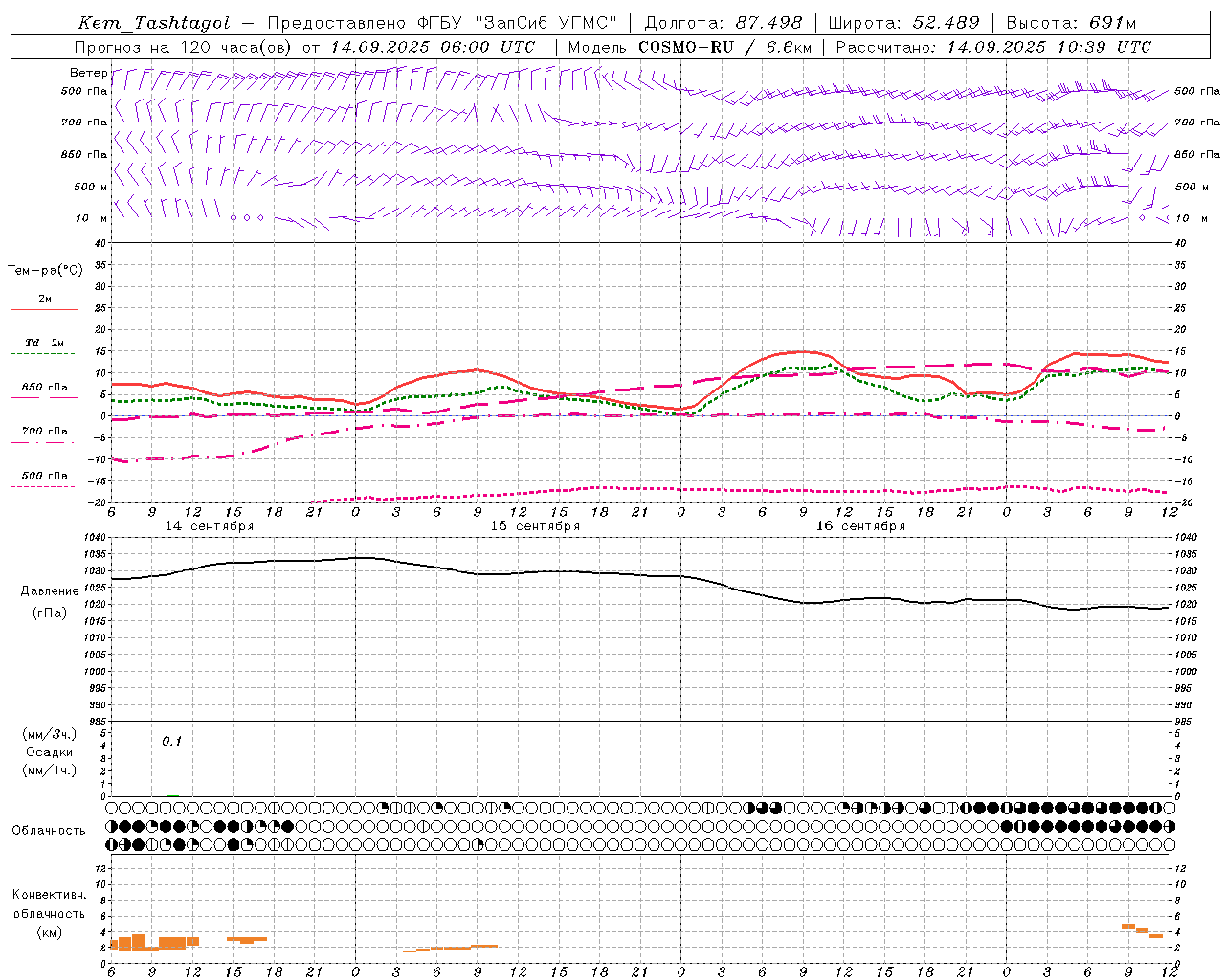Click the 'Высота: 691м' value
The image size is (1225, 980).
coord(1071,23)
